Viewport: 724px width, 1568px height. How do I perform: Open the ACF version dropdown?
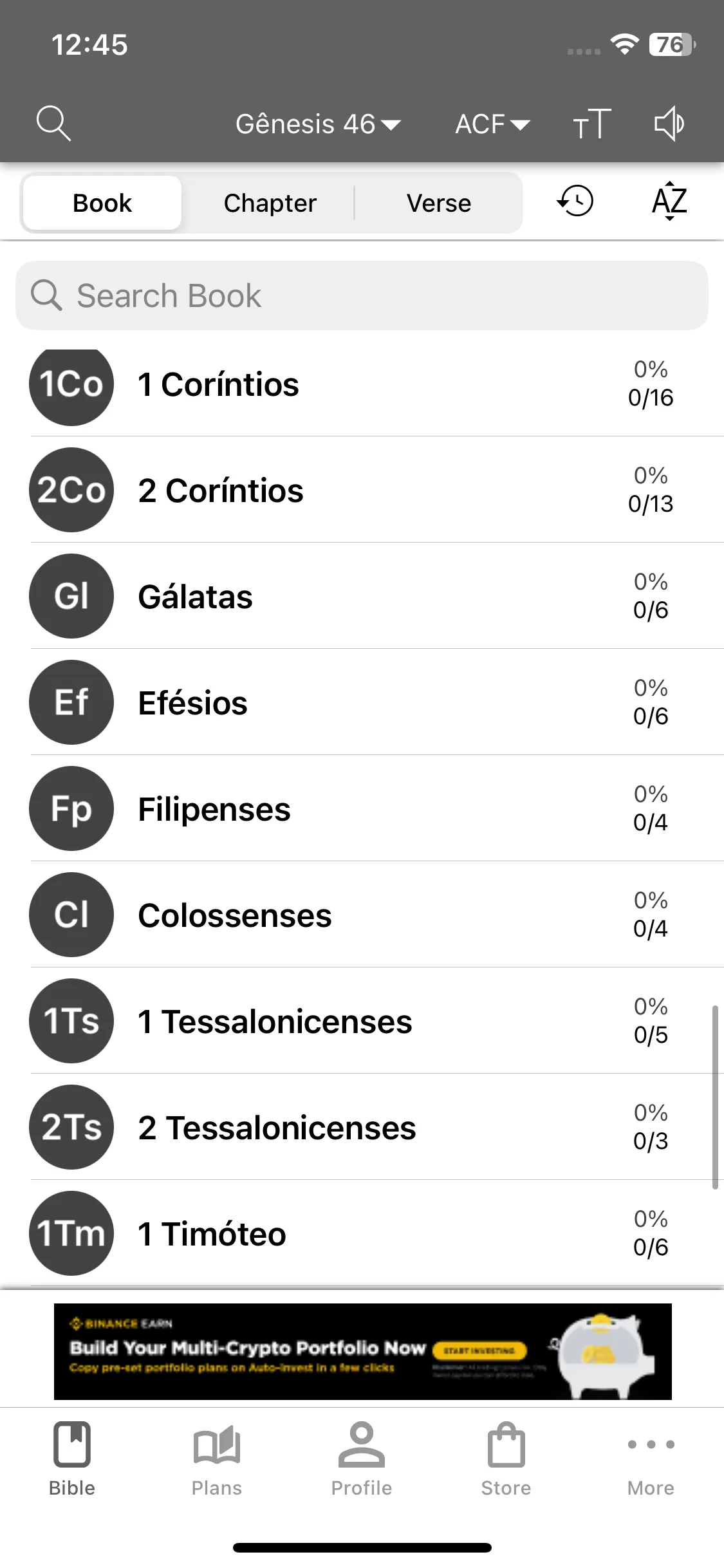pos(493,124)
